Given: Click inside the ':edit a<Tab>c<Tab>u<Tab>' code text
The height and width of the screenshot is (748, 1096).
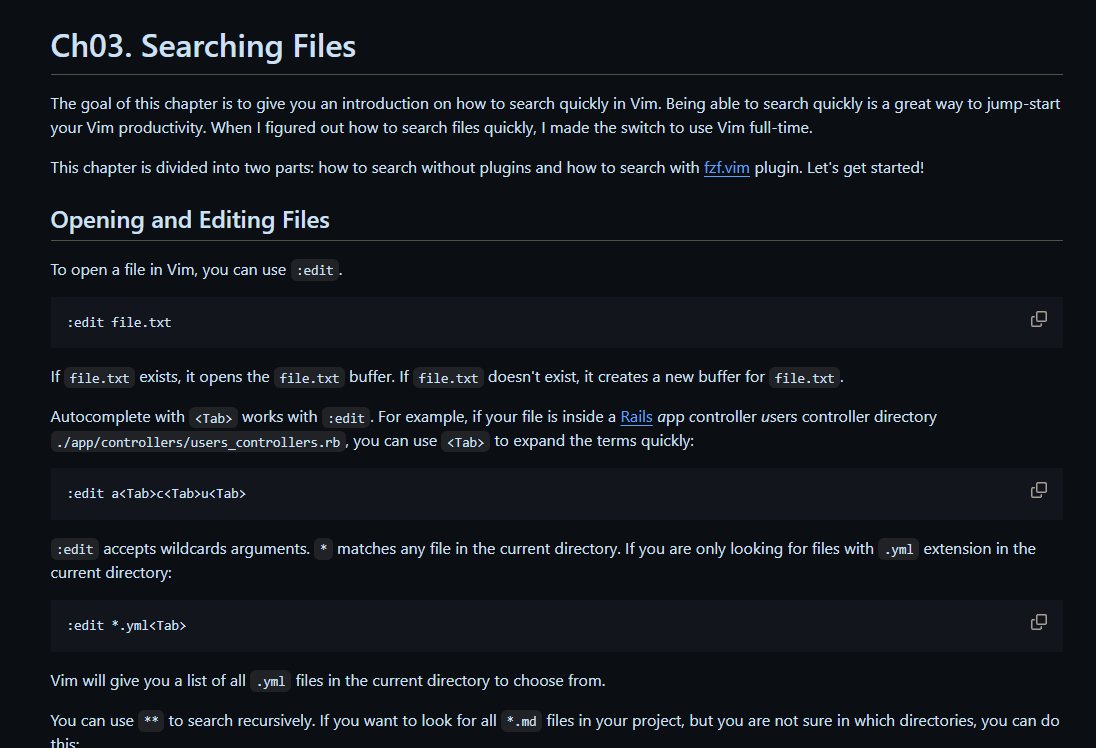Looking at the screenshot, I should tap(156, 494).
